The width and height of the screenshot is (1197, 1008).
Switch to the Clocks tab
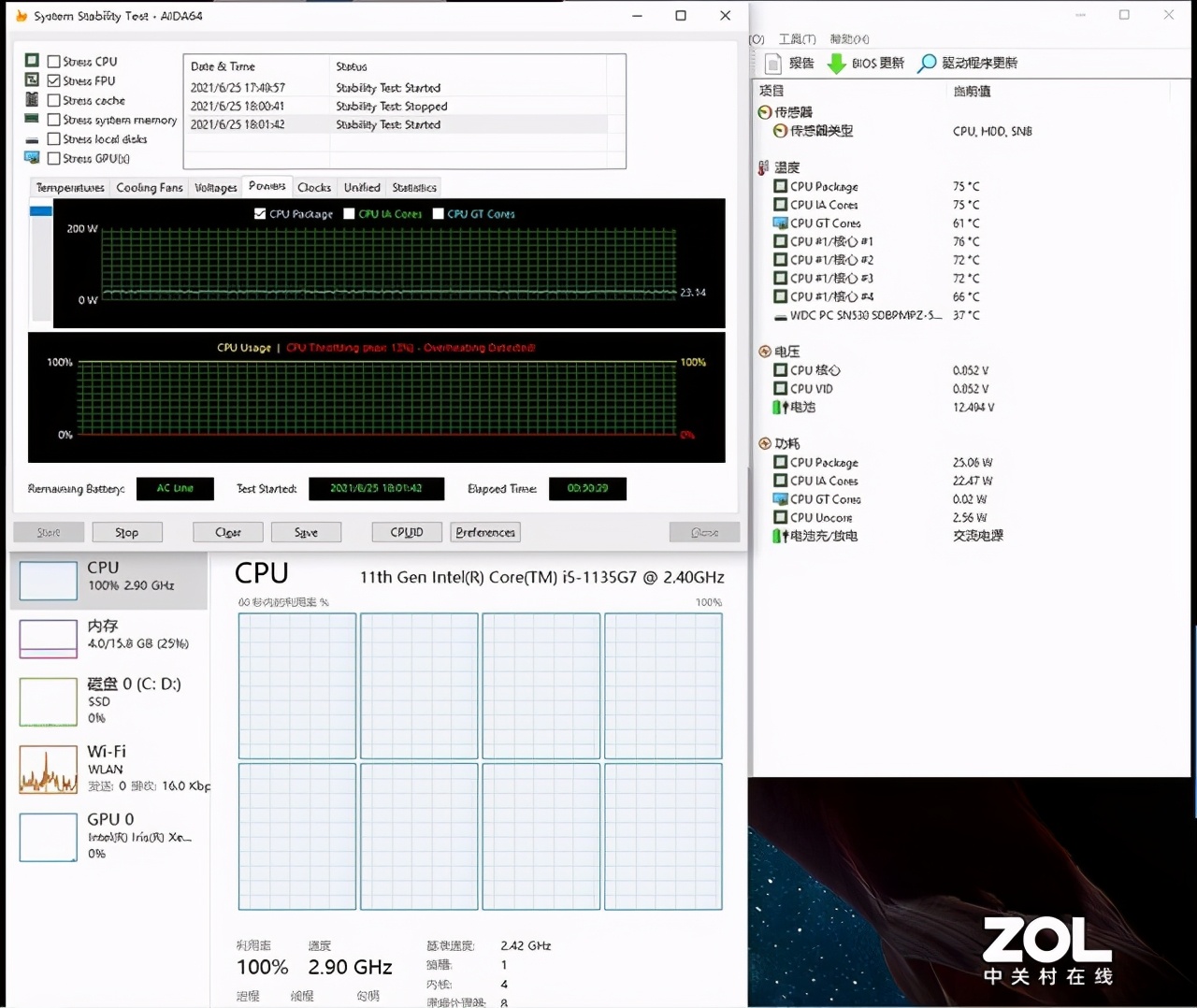[314, 188]
